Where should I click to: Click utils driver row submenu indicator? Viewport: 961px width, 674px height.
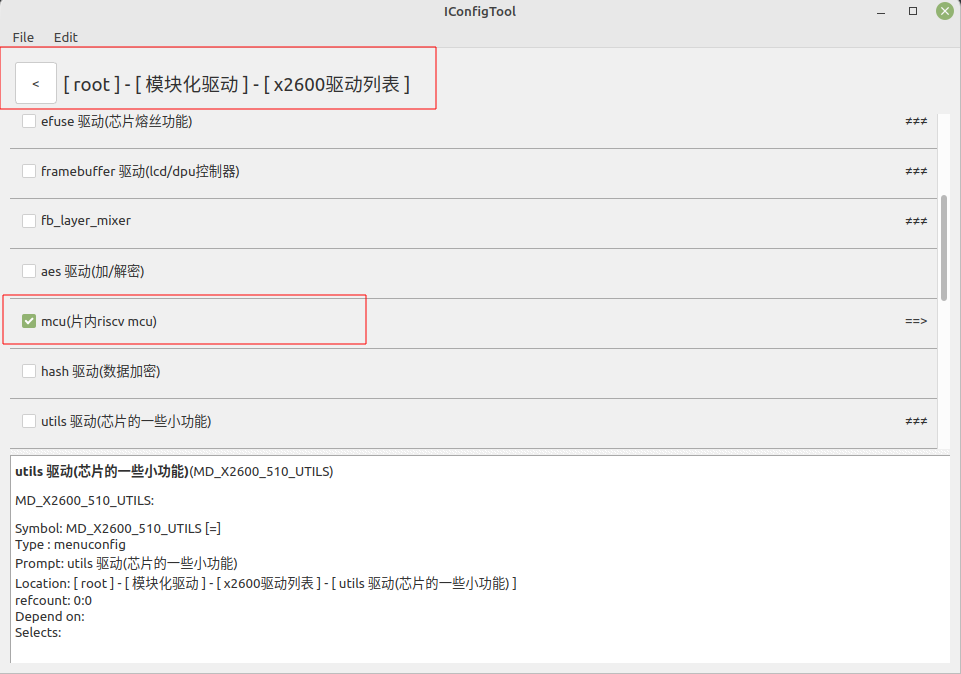pos(915,421)
